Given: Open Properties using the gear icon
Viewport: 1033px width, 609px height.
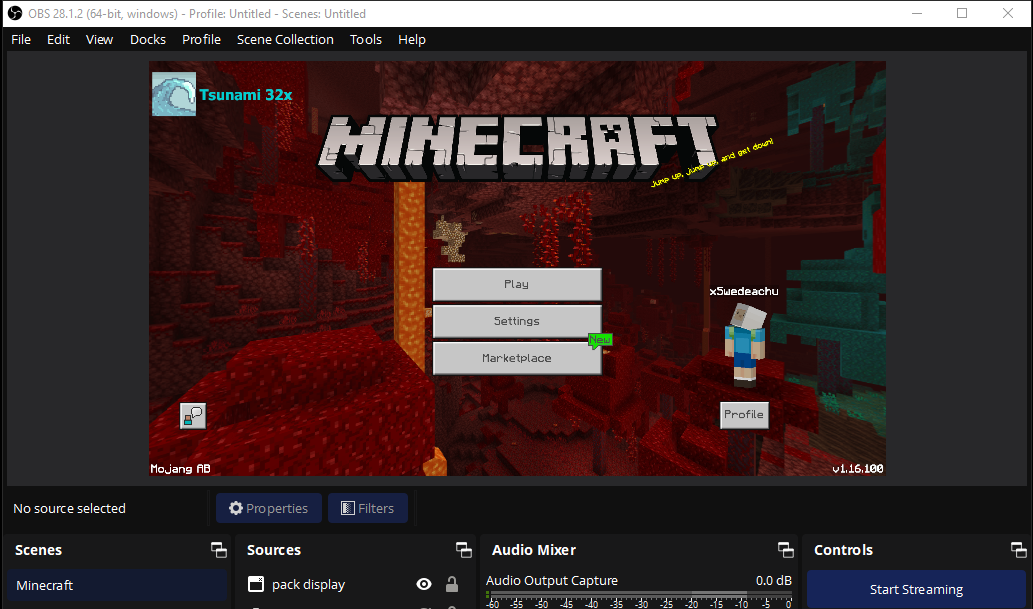Looking at the screenshot, I should tap(237, 507).
